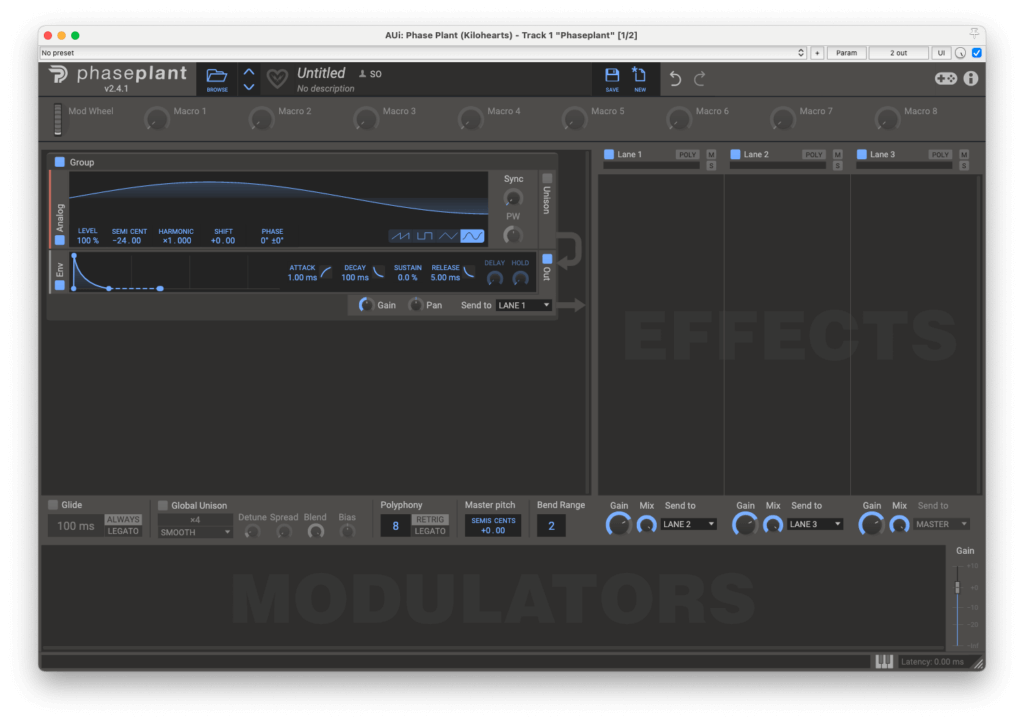Click the pin icon in title bar
The height and width of the screenshot is (722, 1024).
pyautogui.click(x=974, y=33)
